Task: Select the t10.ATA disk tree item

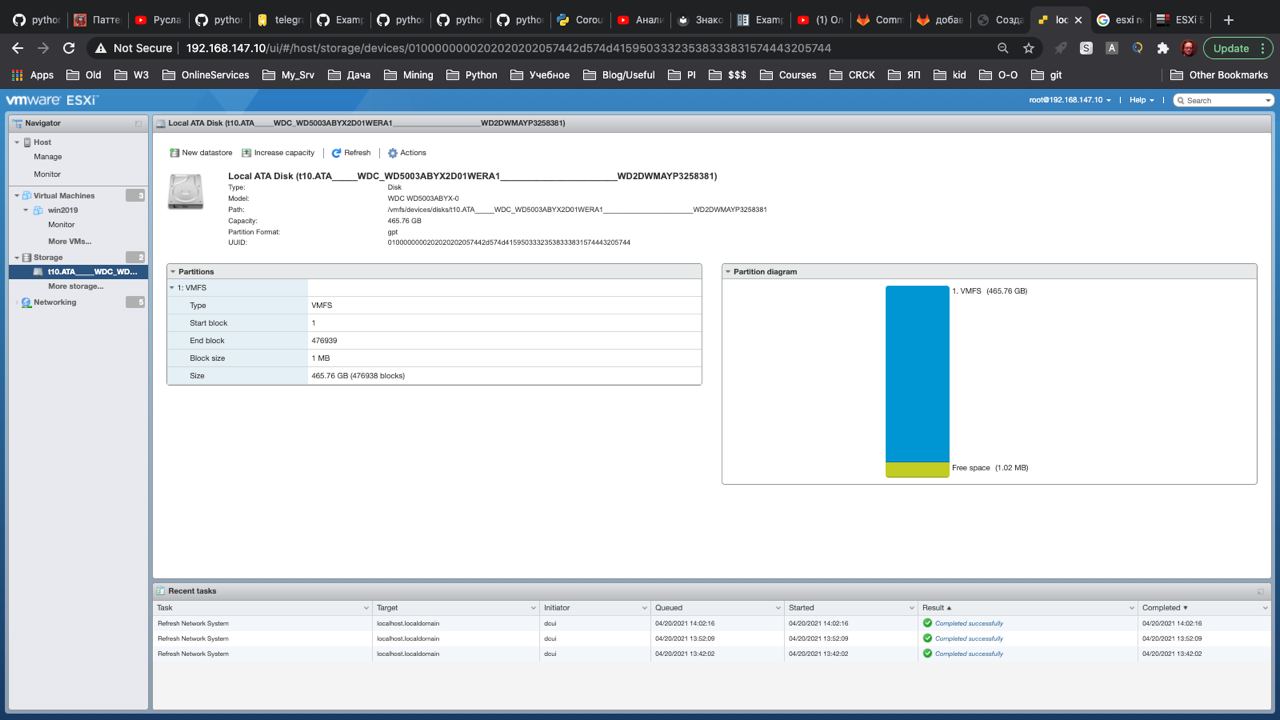Action: 78,271
